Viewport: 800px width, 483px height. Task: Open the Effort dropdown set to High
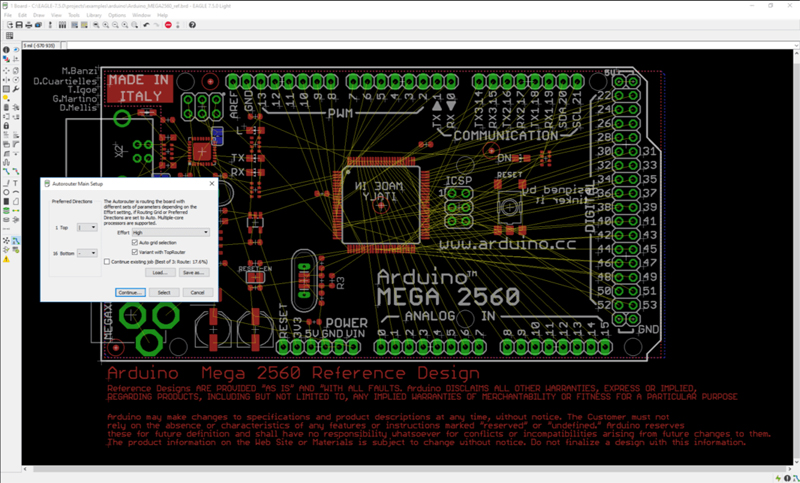click(170, 233)
